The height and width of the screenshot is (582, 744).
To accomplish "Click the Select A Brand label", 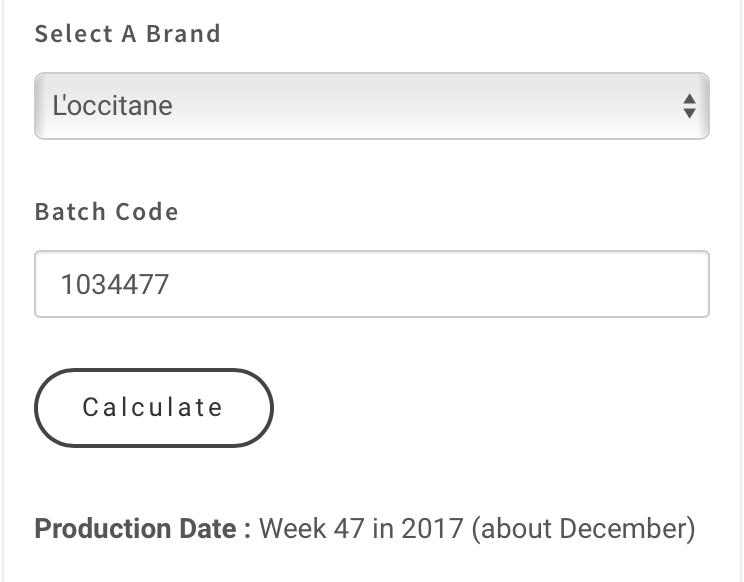I will (x=127, y=33).
